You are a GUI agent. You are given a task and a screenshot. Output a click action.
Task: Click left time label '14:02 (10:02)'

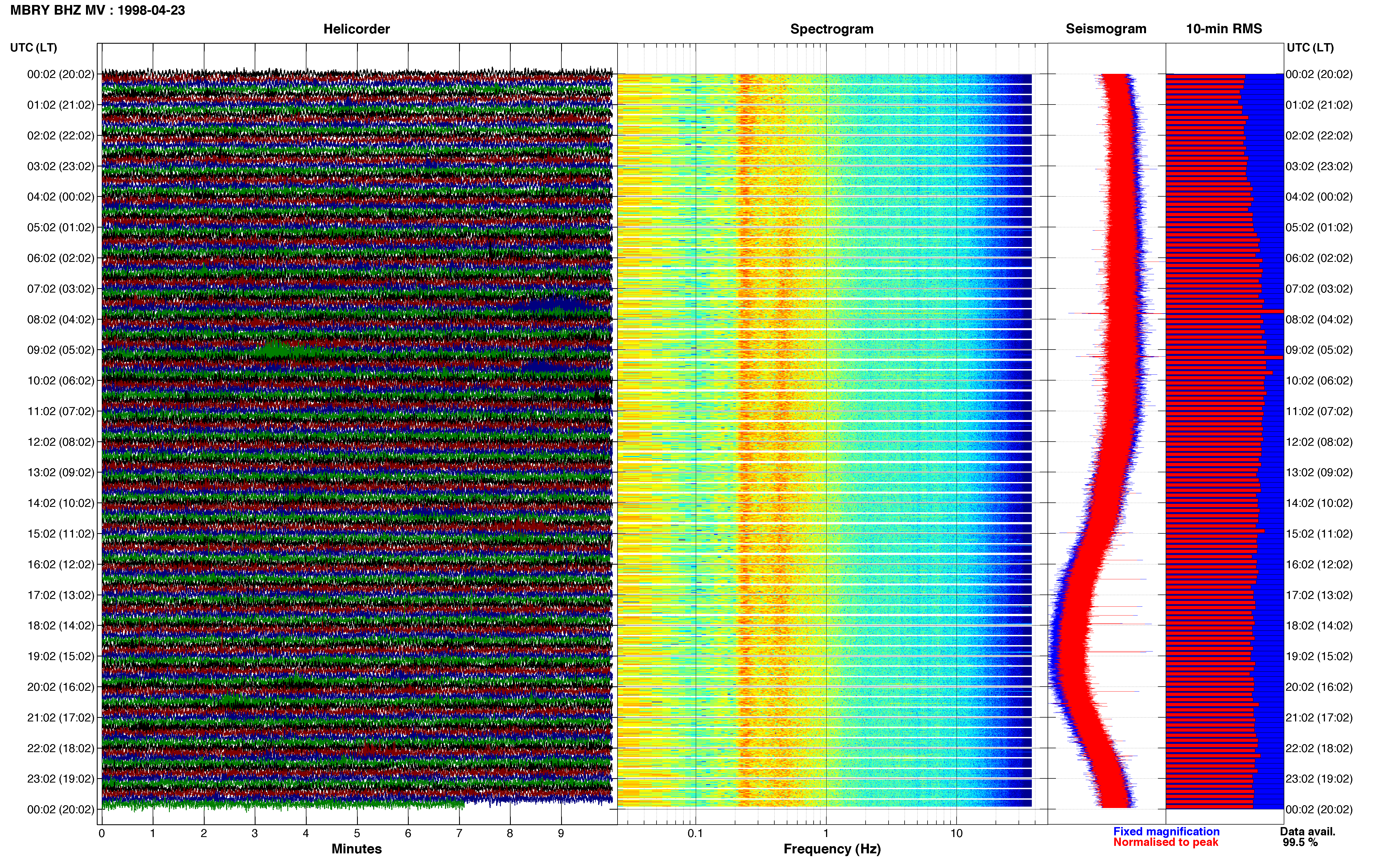(x=61, y=504)
